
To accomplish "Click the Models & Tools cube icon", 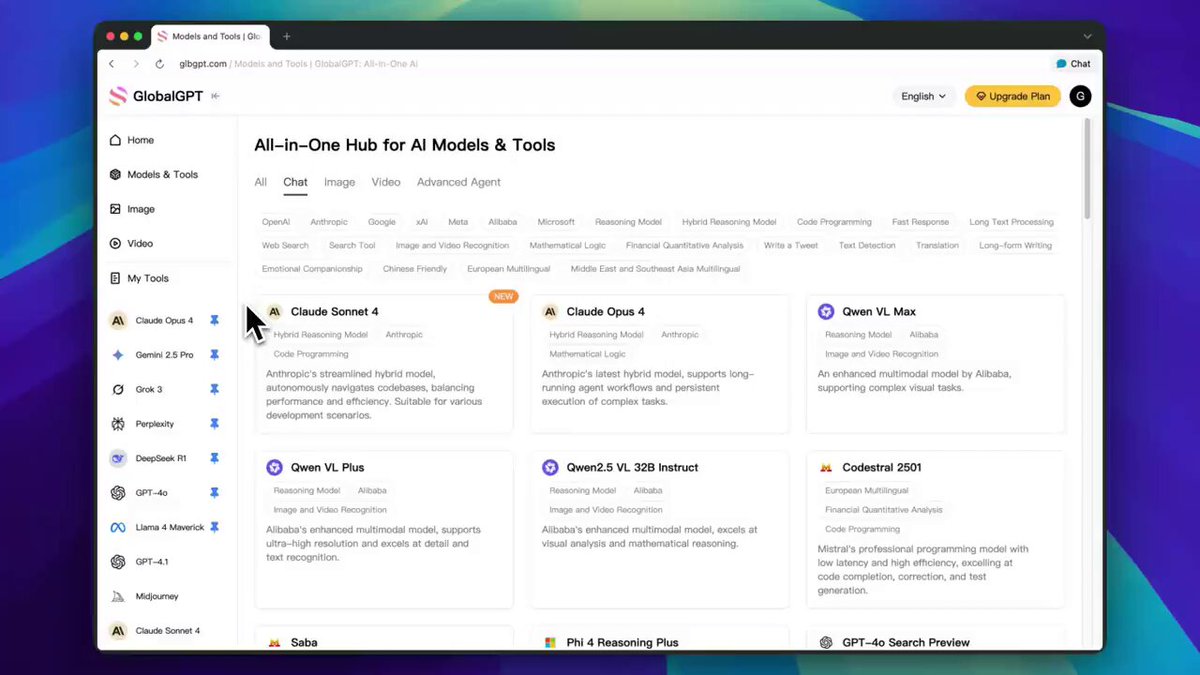I will coord(116,174).
